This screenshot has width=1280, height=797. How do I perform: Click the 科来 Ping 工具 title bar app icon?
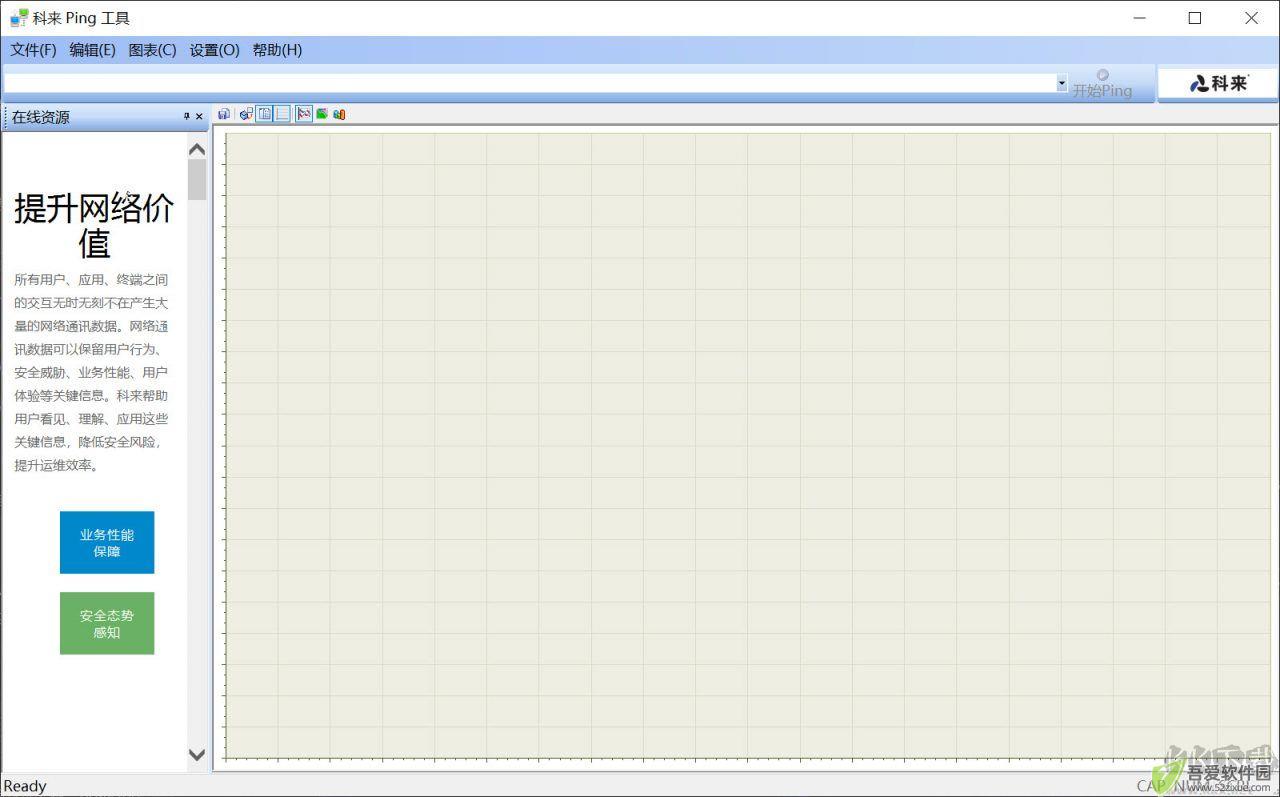tap(19, 18)
